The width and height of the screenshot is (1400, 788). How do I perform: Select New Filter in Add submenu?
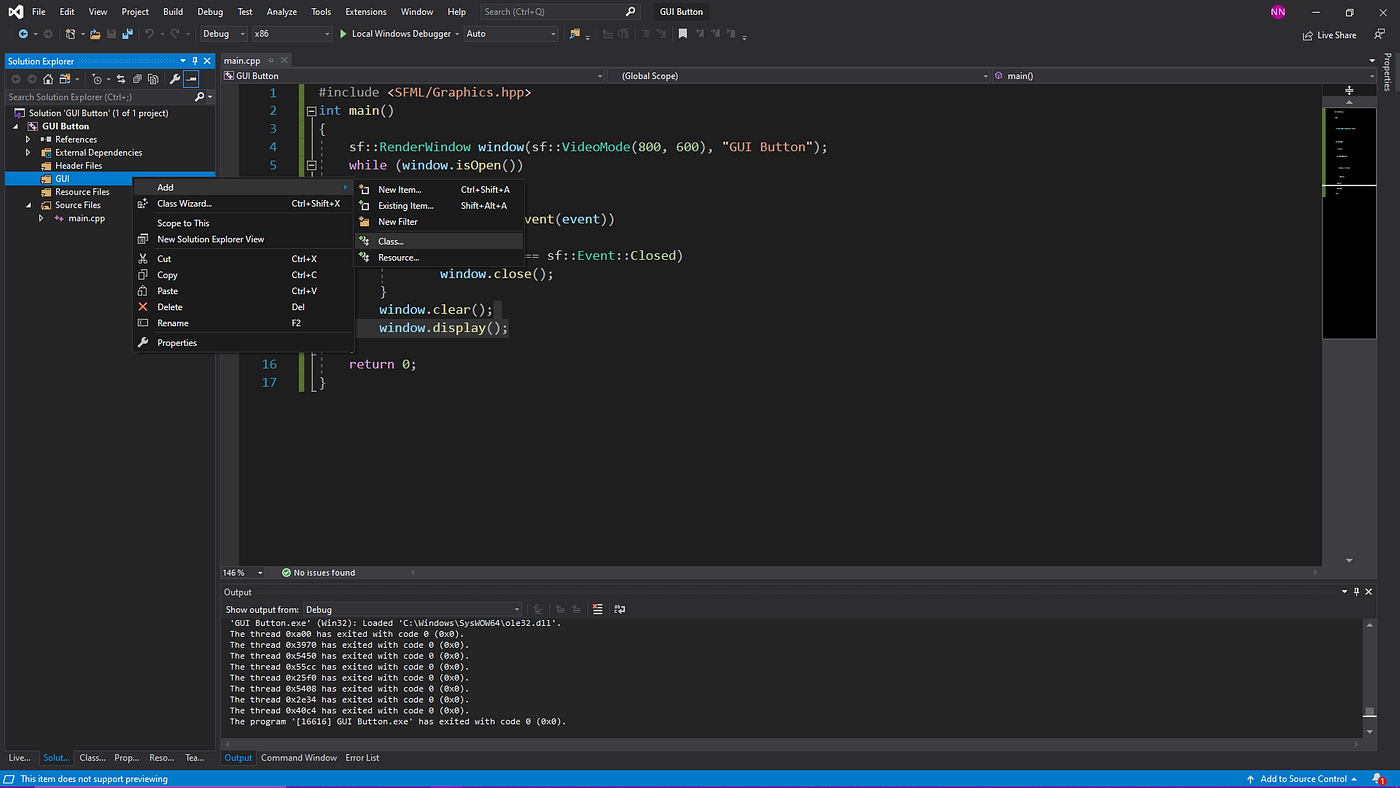pos(439,222)
